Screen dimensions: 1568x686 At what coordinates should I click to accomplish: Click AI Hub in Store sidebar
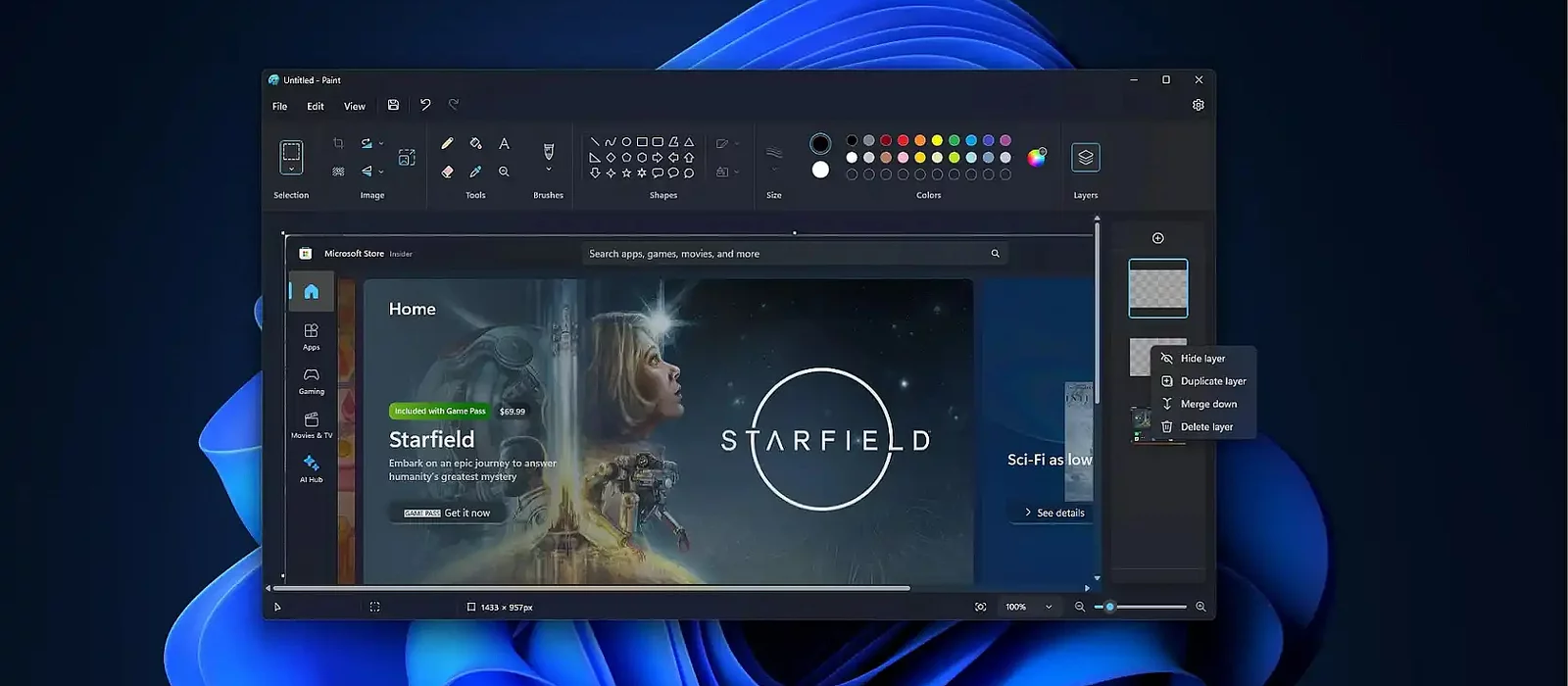(x=311, y=468)
